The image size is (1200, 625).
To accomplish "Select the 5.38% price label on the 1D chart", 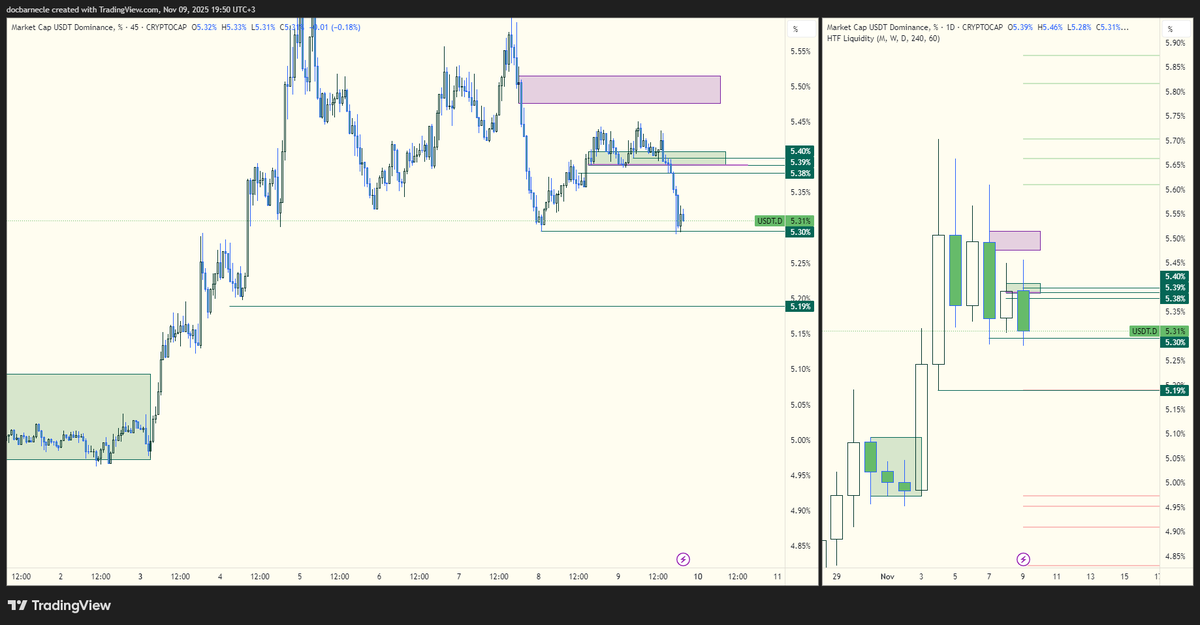I will coord(1173,298).
